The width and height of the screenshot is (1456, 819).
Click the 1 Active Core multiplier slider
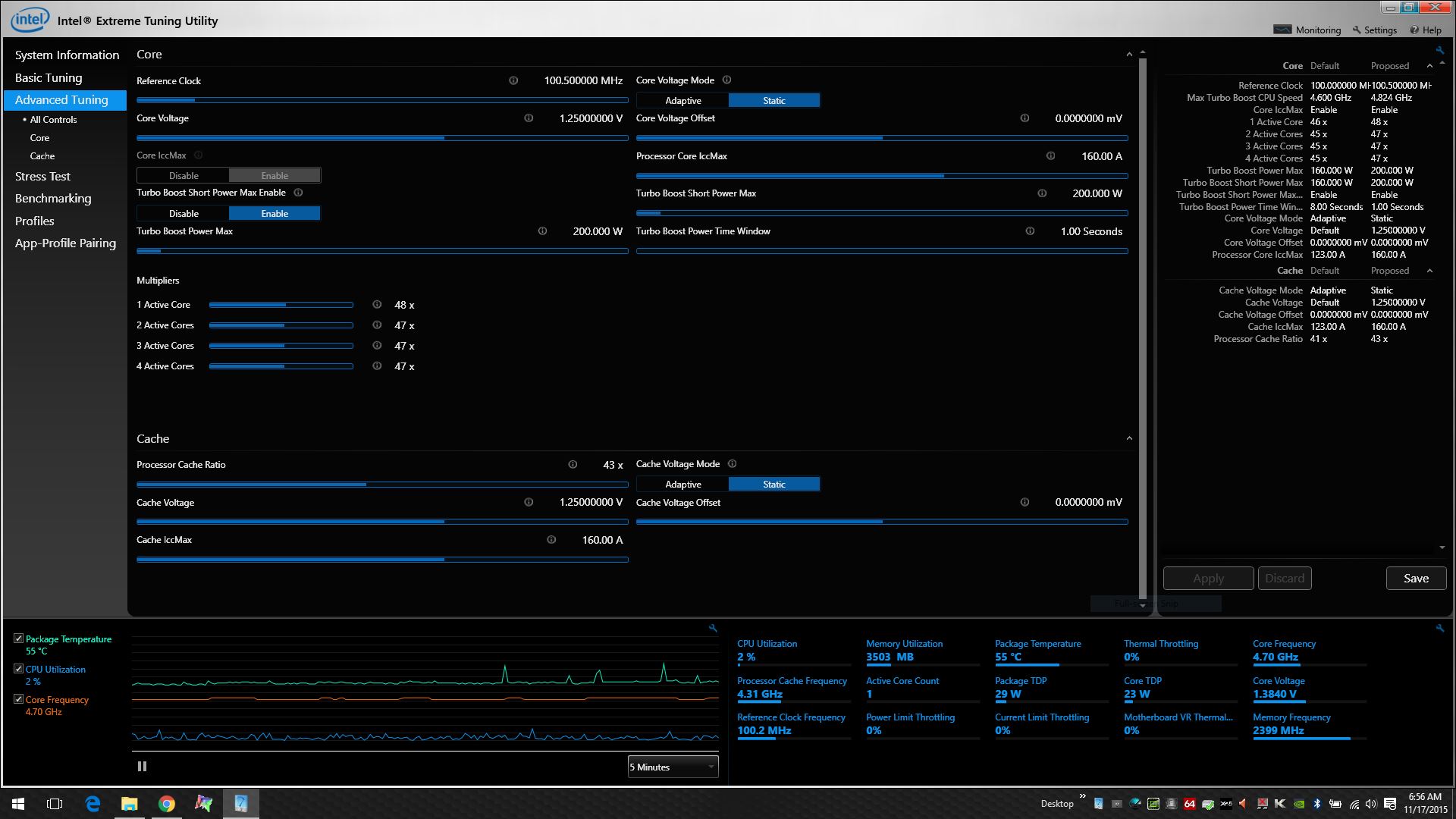tap(281, 305)
